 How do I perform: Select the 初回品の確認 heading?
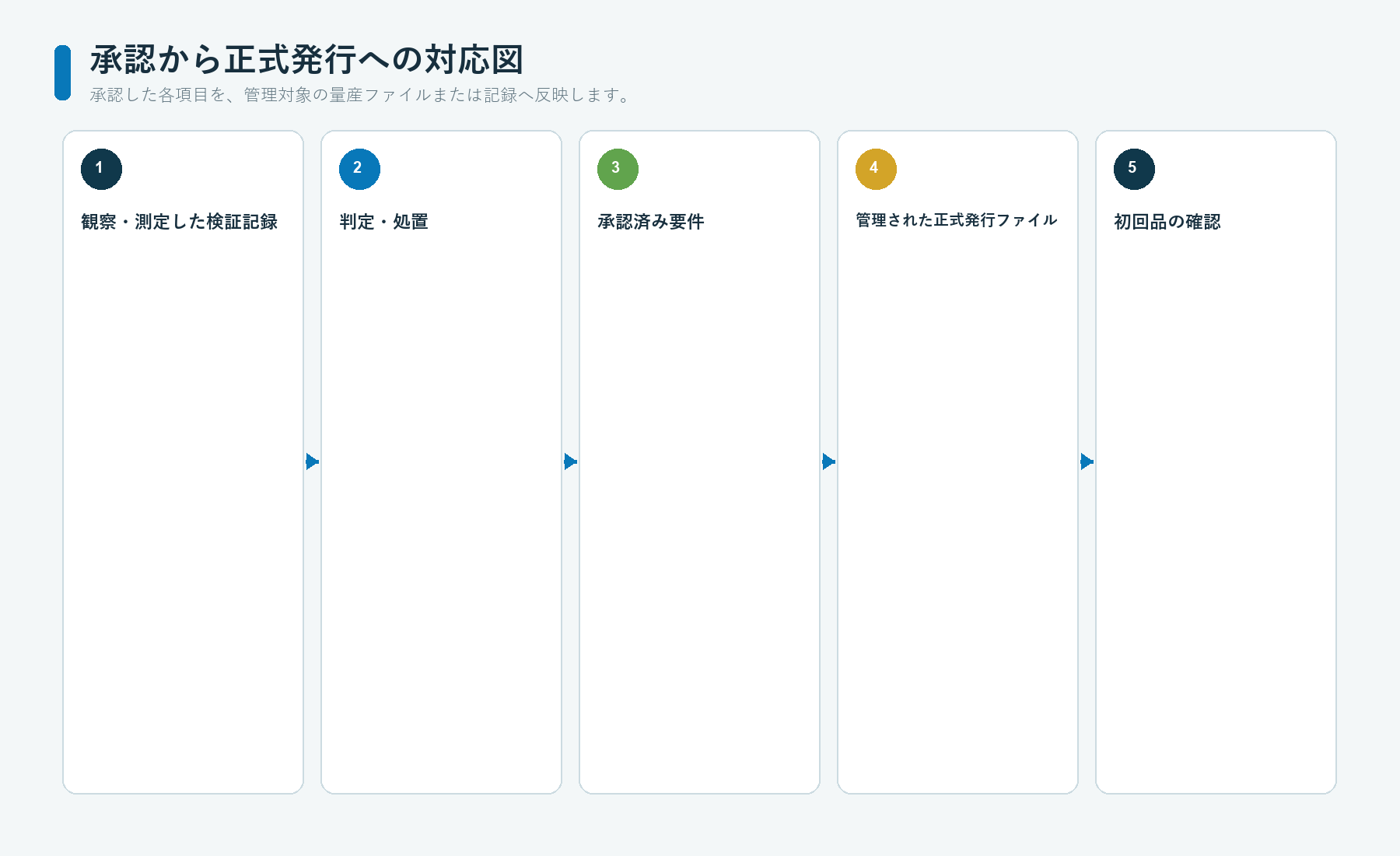click(1167, 222)
